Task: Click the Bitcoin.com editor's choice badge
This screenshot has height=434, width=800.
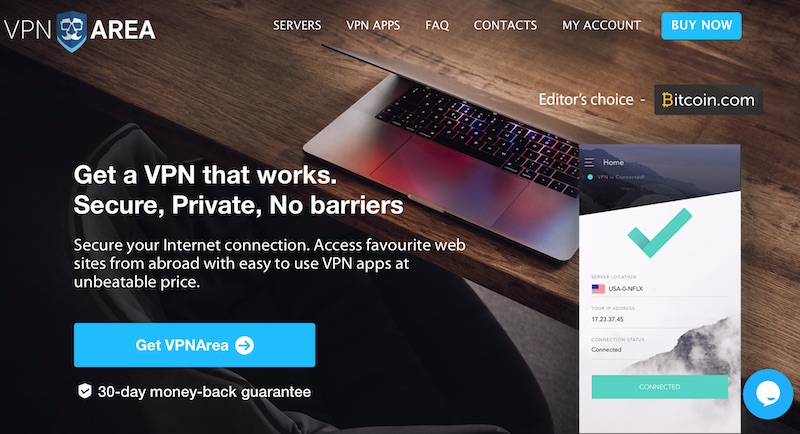Action: tap(708, 99)
